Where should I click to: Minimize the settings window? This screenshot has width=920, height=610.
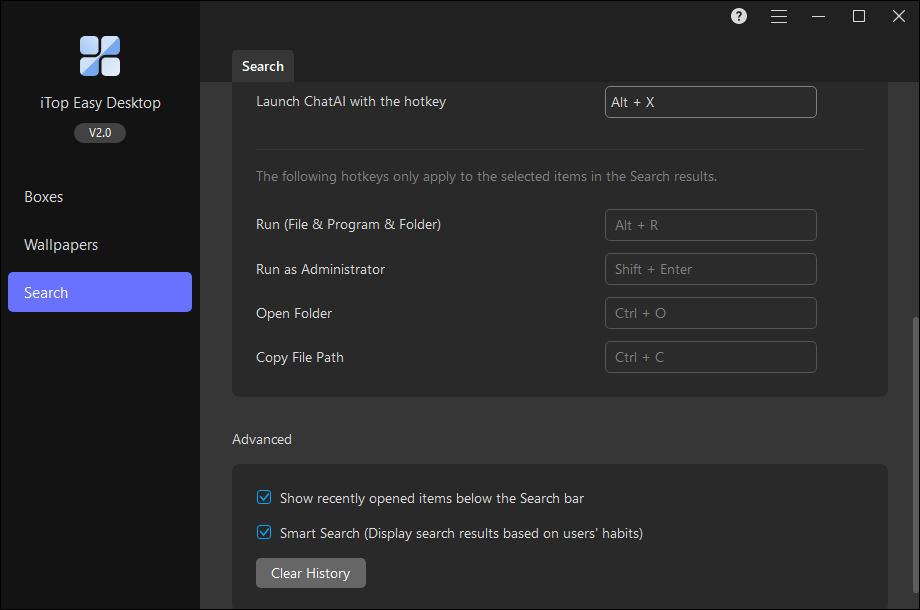point(819,16)
